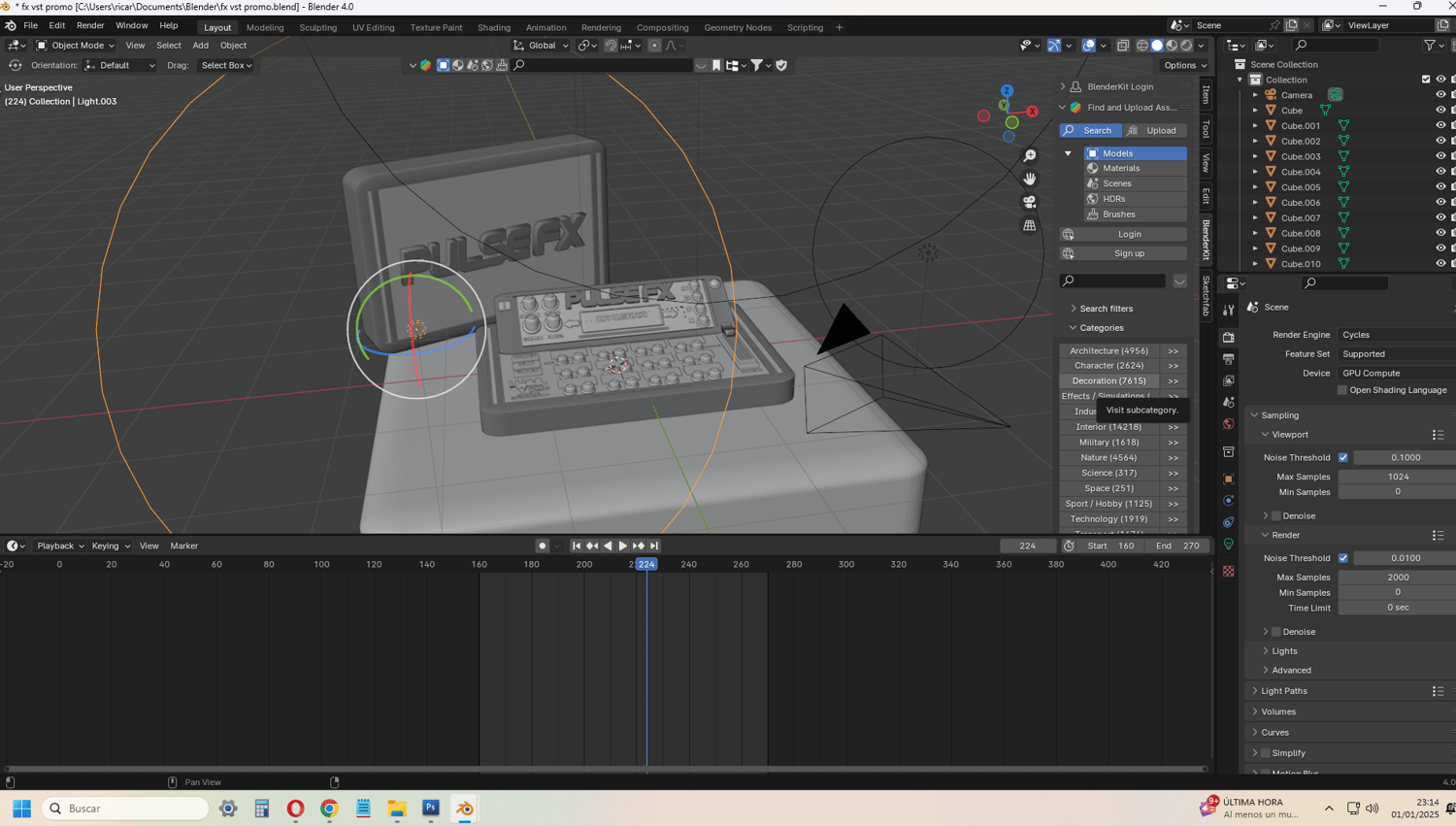Screen dimensions: 1456x826
Task: Open Photoshop from the Windows taskbar
Action: [x=431, y=809]
